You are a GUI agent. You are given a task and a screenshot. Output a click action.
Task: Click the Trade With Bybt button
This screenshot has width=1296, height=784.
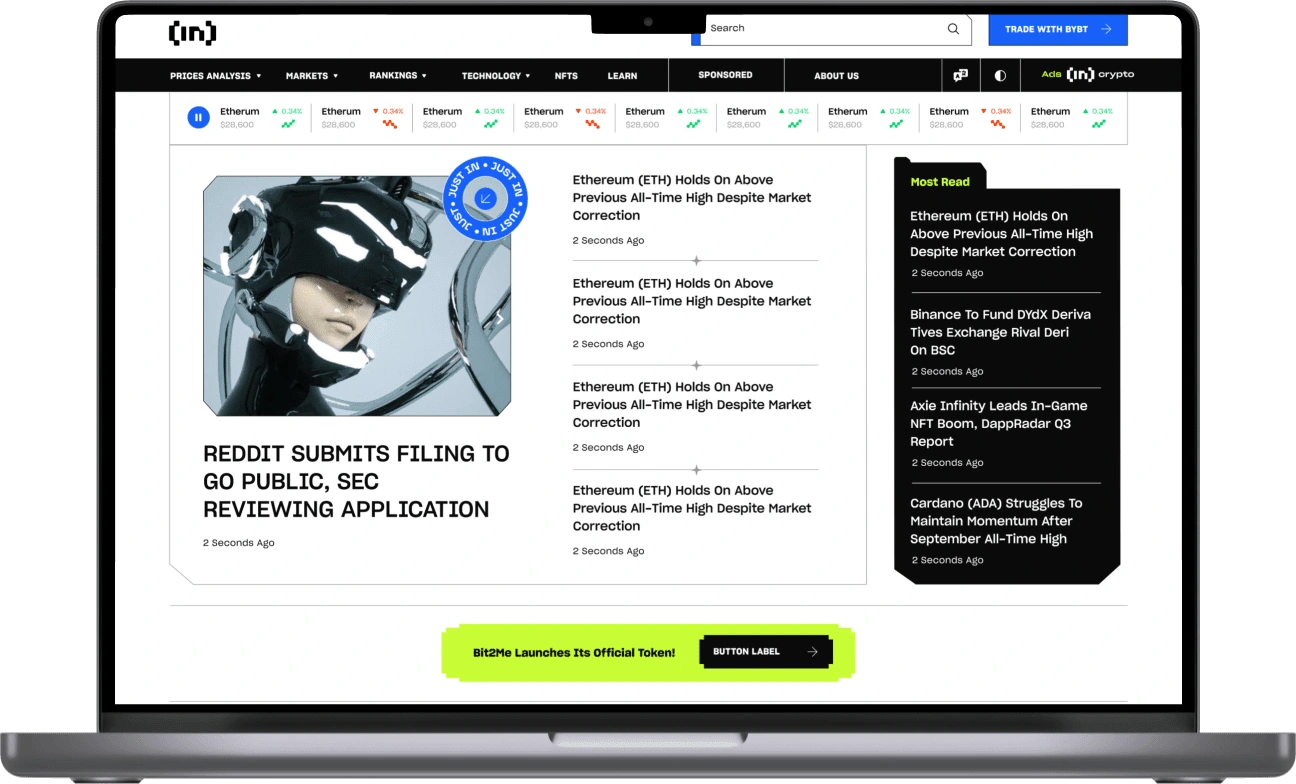[x=1058, y=30]
